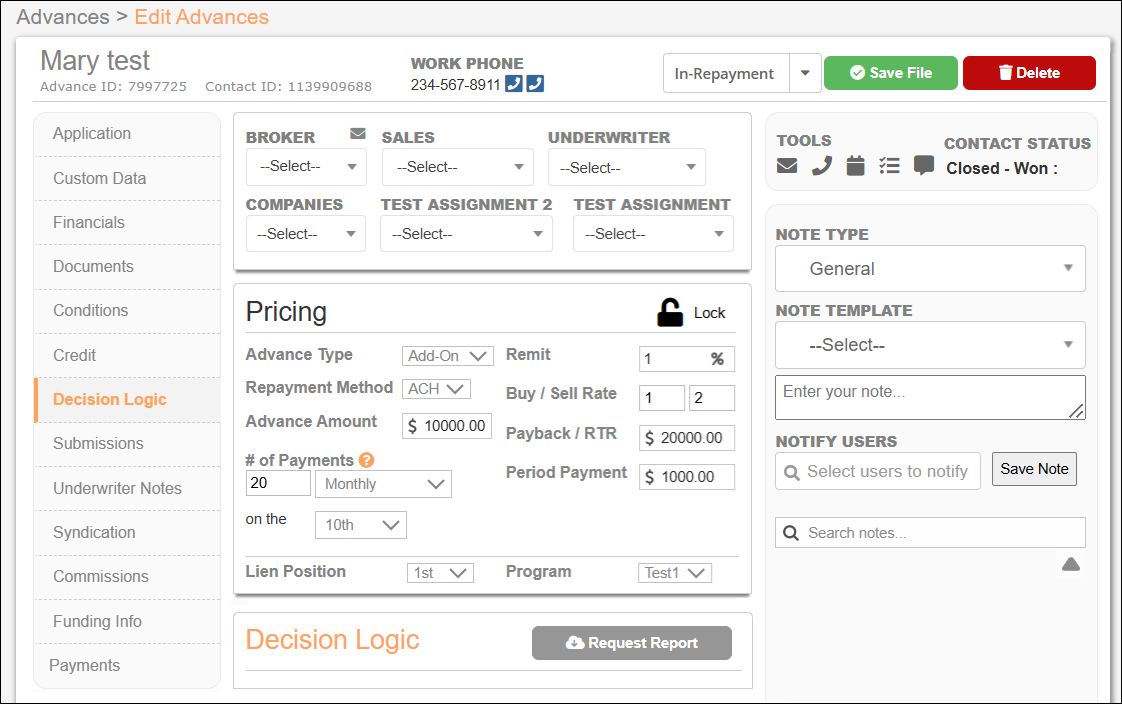Open the phone call tool in Tools

[821, 166]
